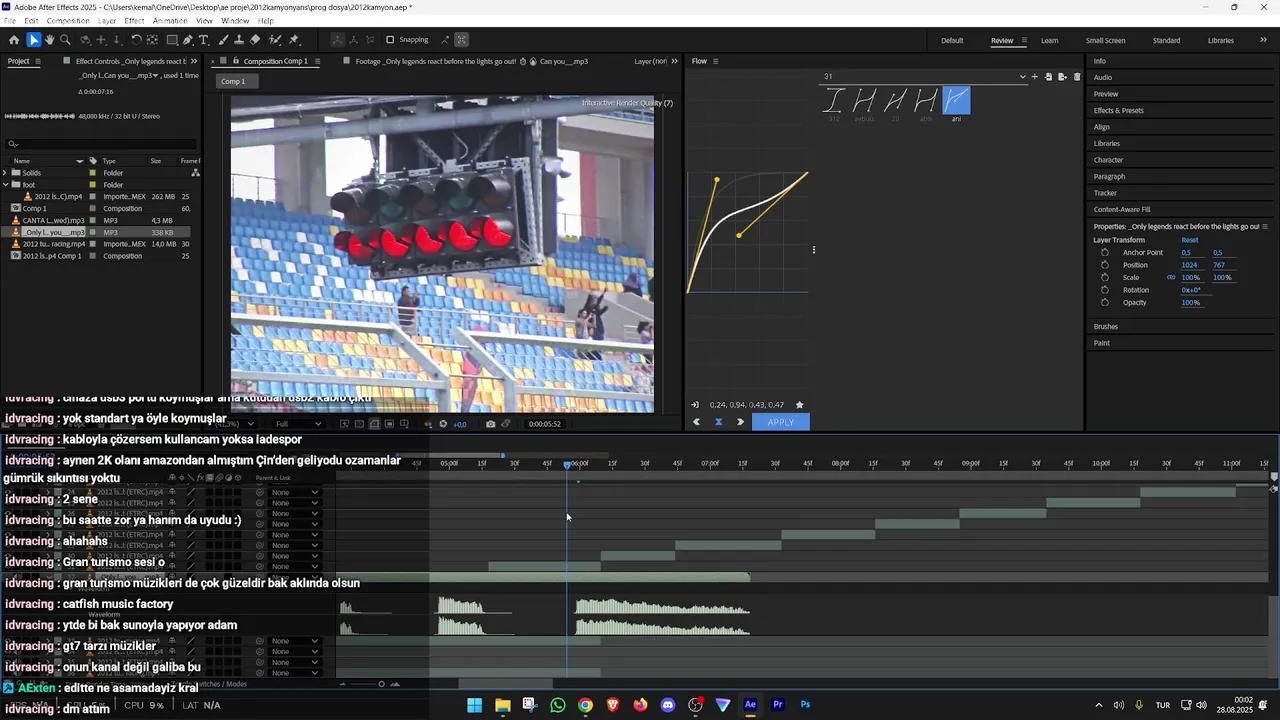
Task: Toggle the Snapping checkbox
Action: coord(390,40)
